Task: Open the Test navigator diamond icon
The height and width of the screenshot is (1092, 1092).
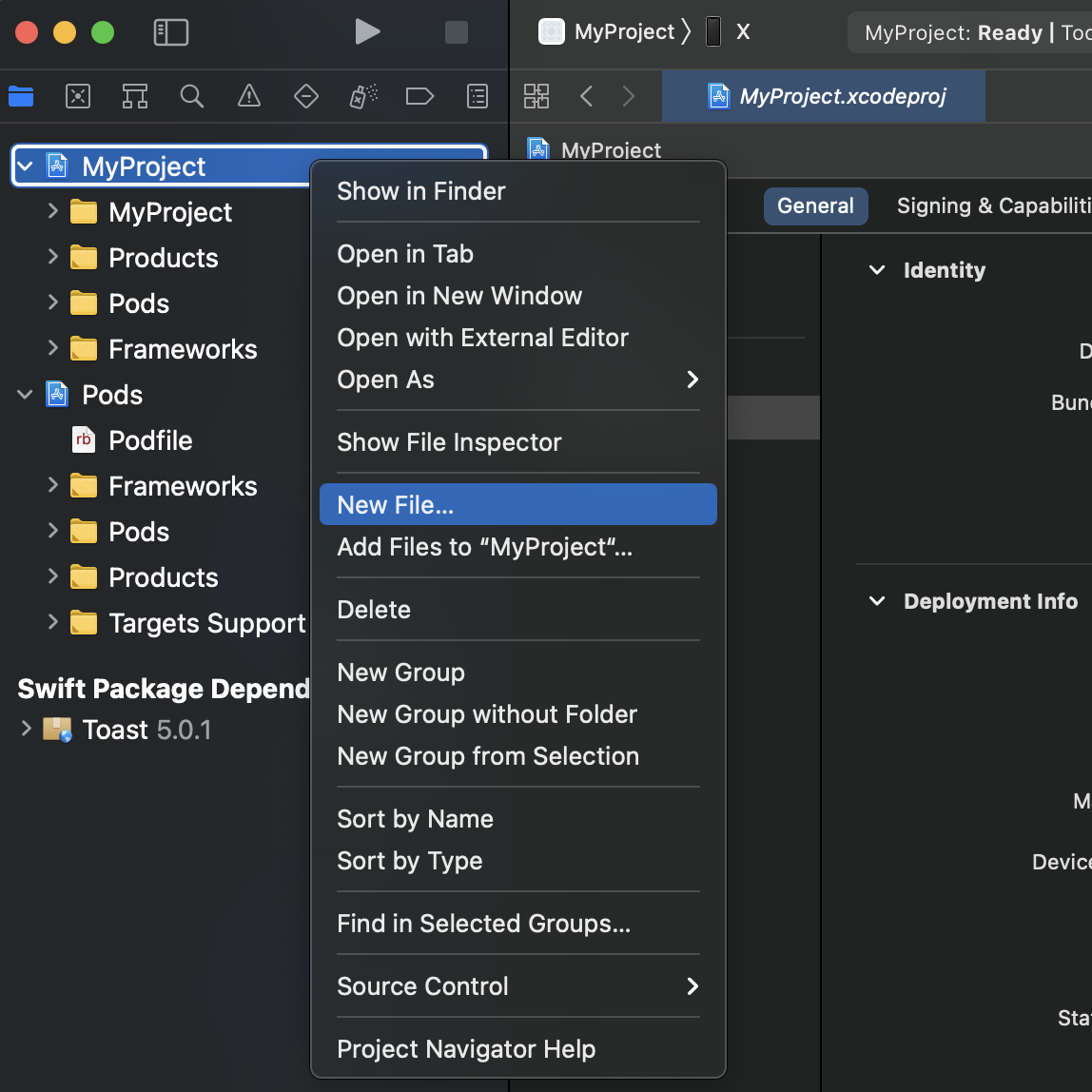Action: (305, 96)
